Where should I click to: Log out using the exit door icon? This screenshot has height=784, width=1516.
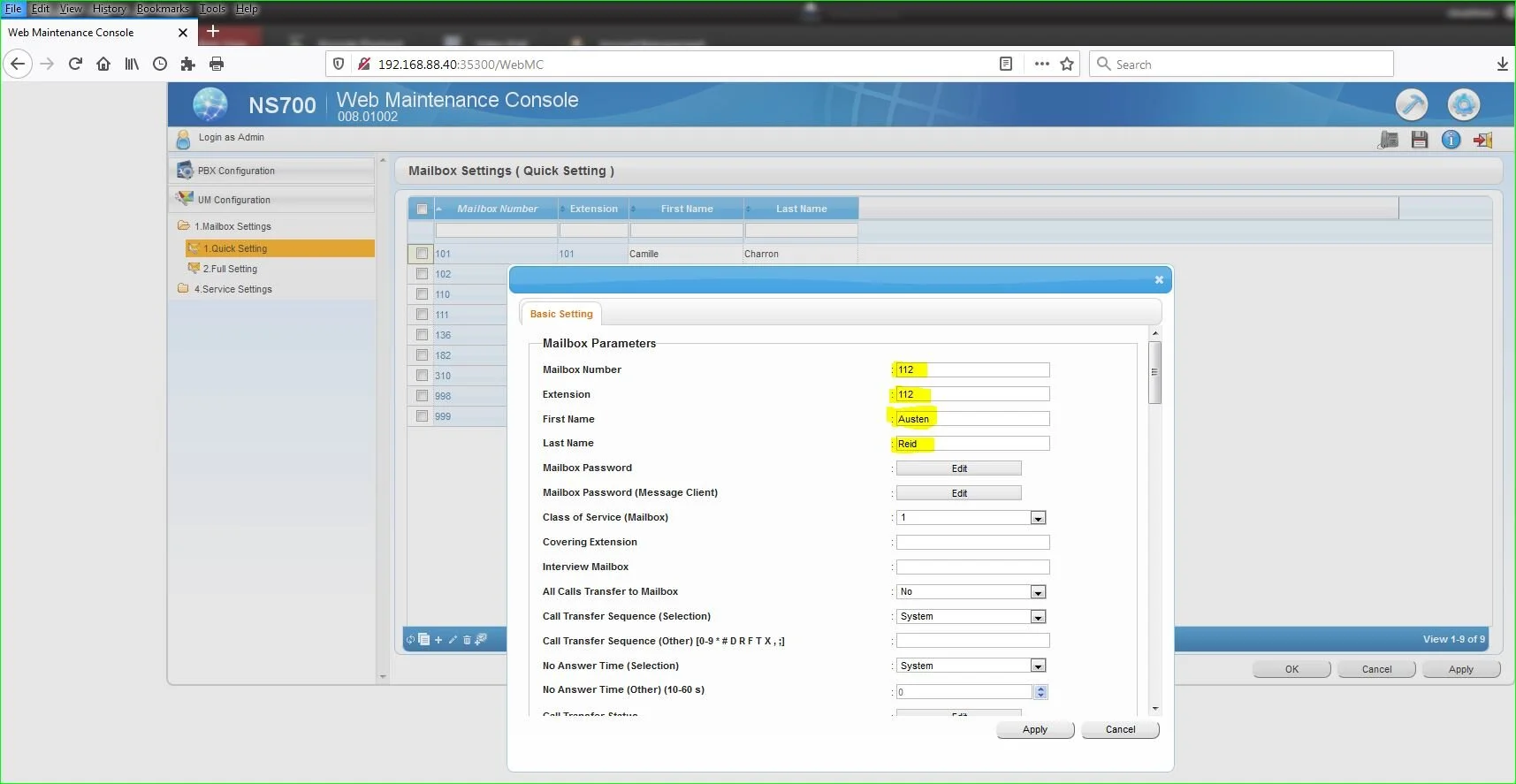click(1482, 140)
